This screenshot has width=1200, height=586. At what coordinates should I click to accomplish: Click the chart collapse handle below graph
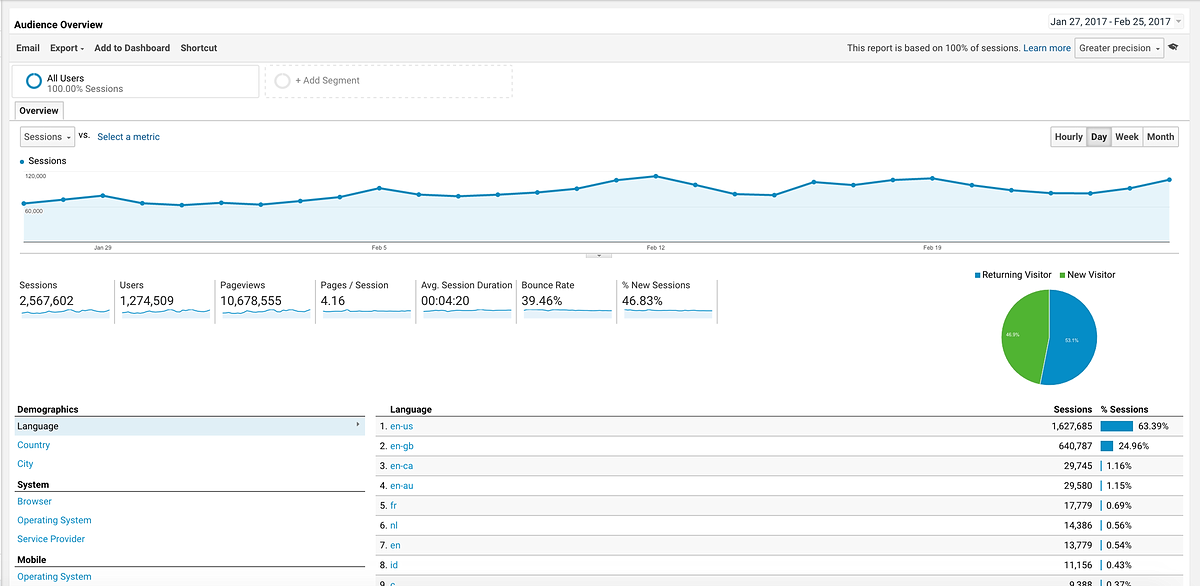[598, 255]
